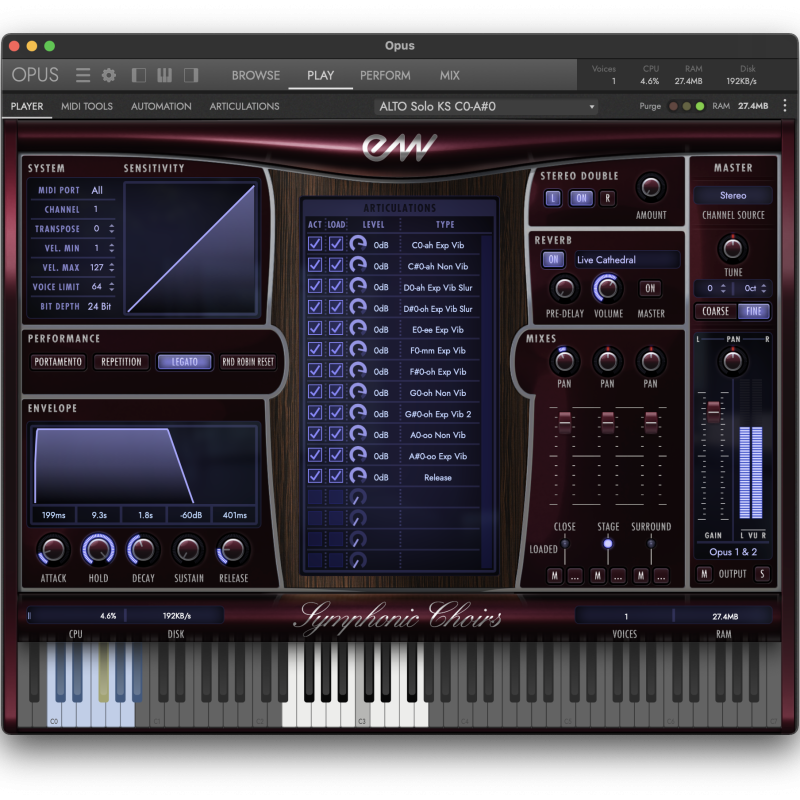Move the Close mix volume fader

pyautogui.click(x=564, y=423)
